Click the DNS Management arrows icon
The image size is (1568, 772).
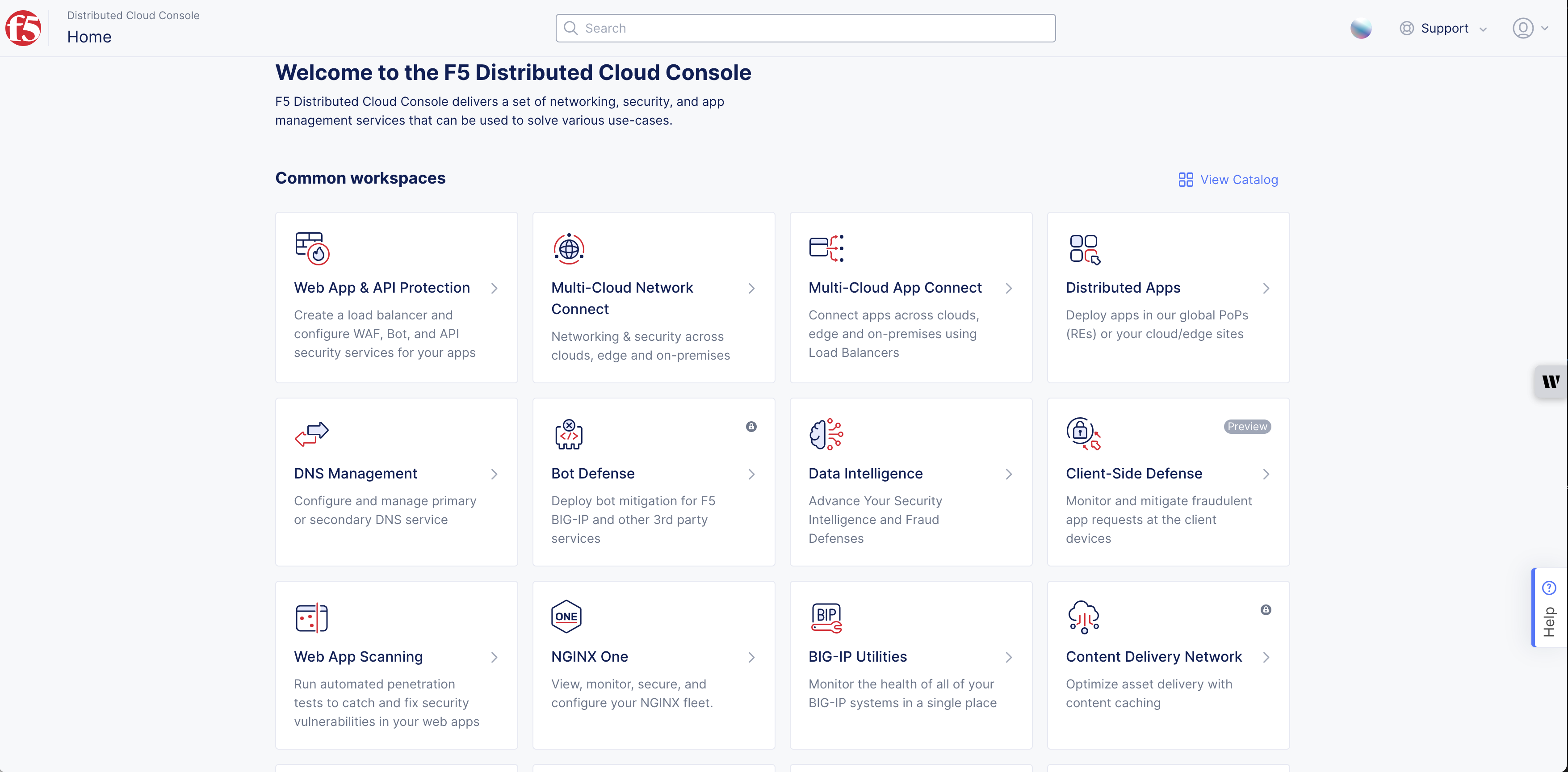tap(311, 433)
